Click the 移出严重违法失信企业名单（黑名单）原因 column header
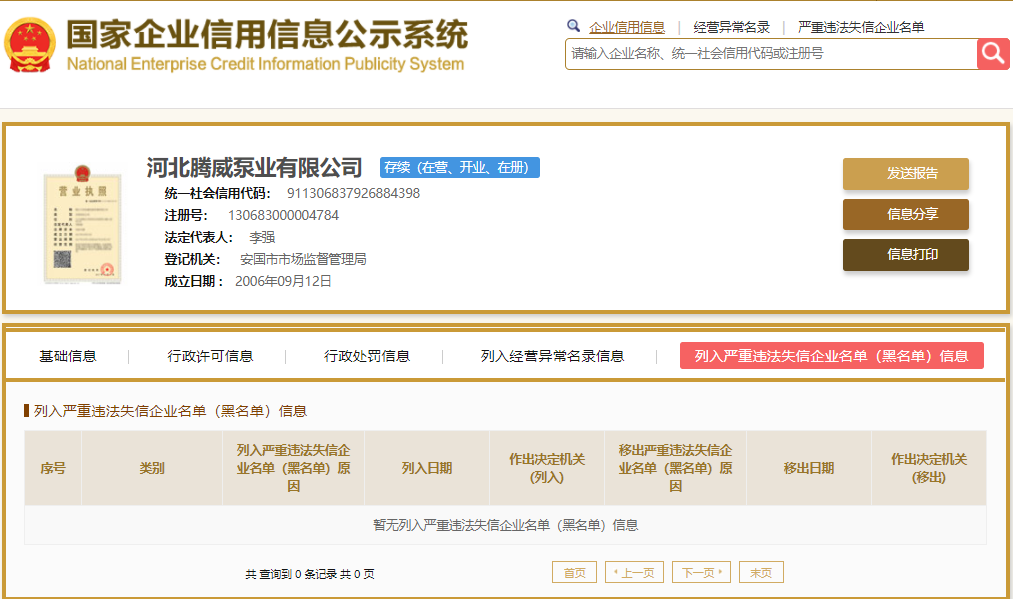The height and width of the screenshot is (599, 1013). pos(675,468)
